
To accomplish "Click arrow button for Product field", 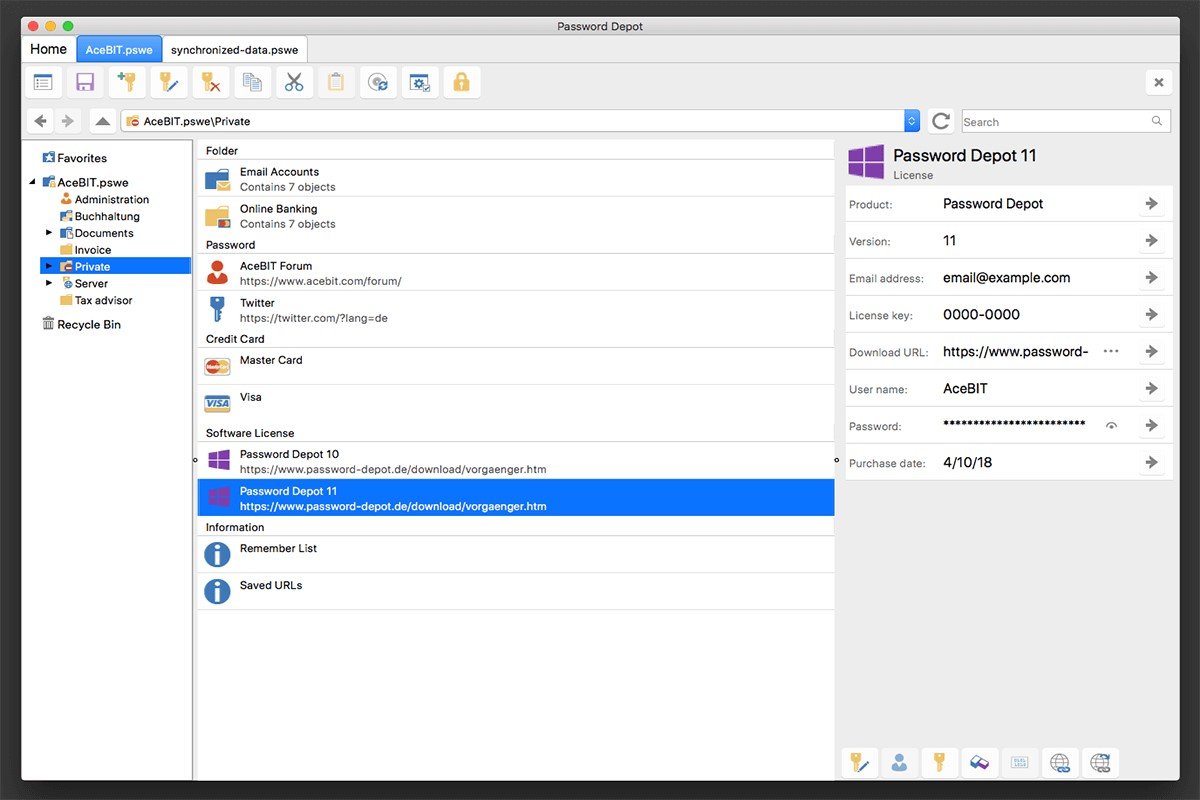I will pos(1152,204).
